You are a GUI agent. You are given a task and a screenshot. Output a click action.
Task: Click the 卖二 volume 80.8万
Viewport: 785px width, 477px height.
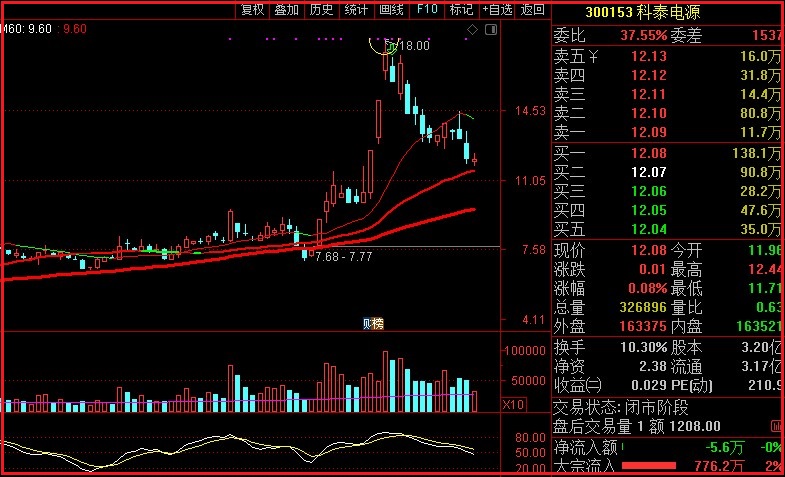[760, 113]
